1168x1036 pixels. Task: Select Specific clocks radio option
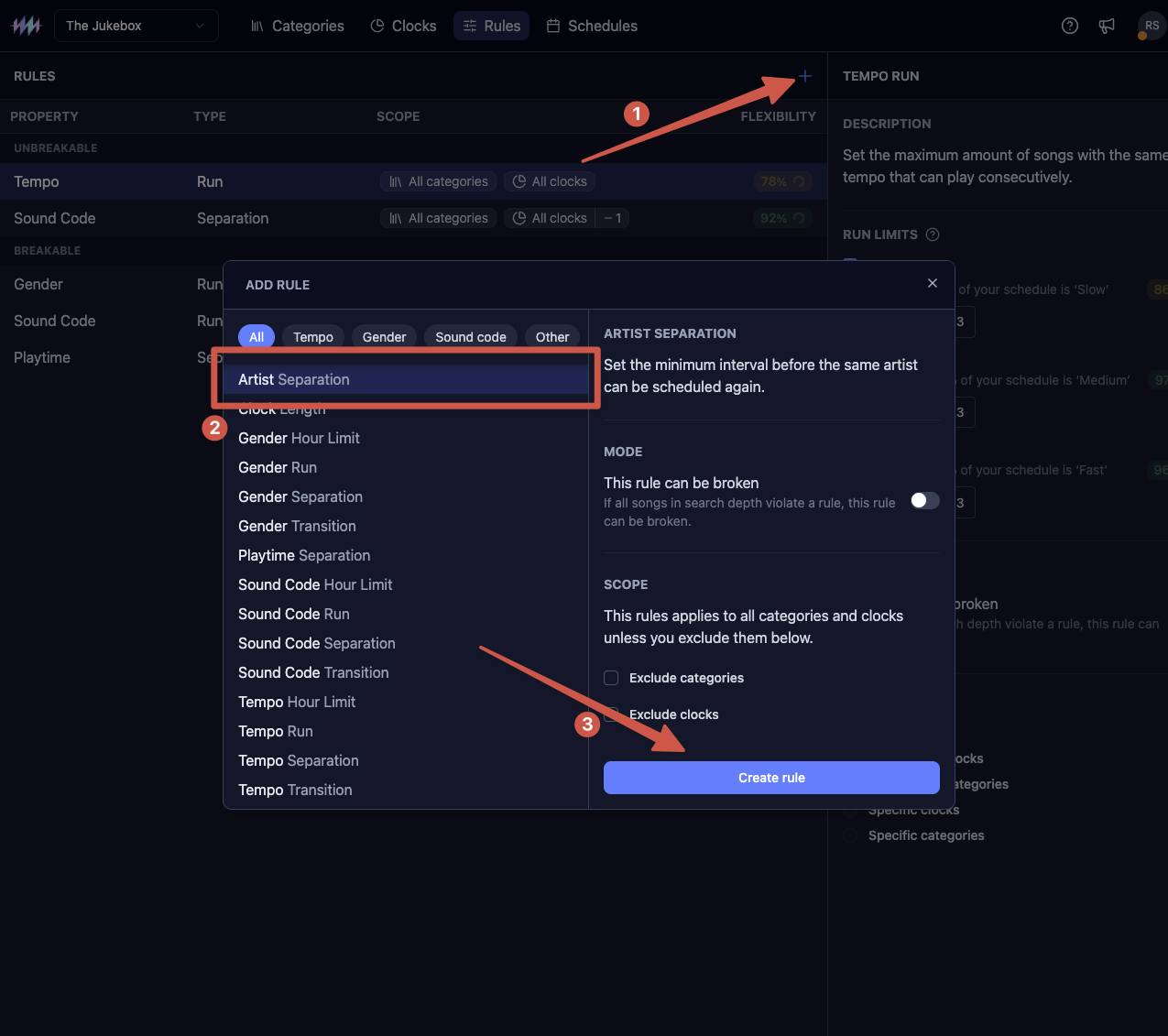pyautogui.click(x=850, y=810)
